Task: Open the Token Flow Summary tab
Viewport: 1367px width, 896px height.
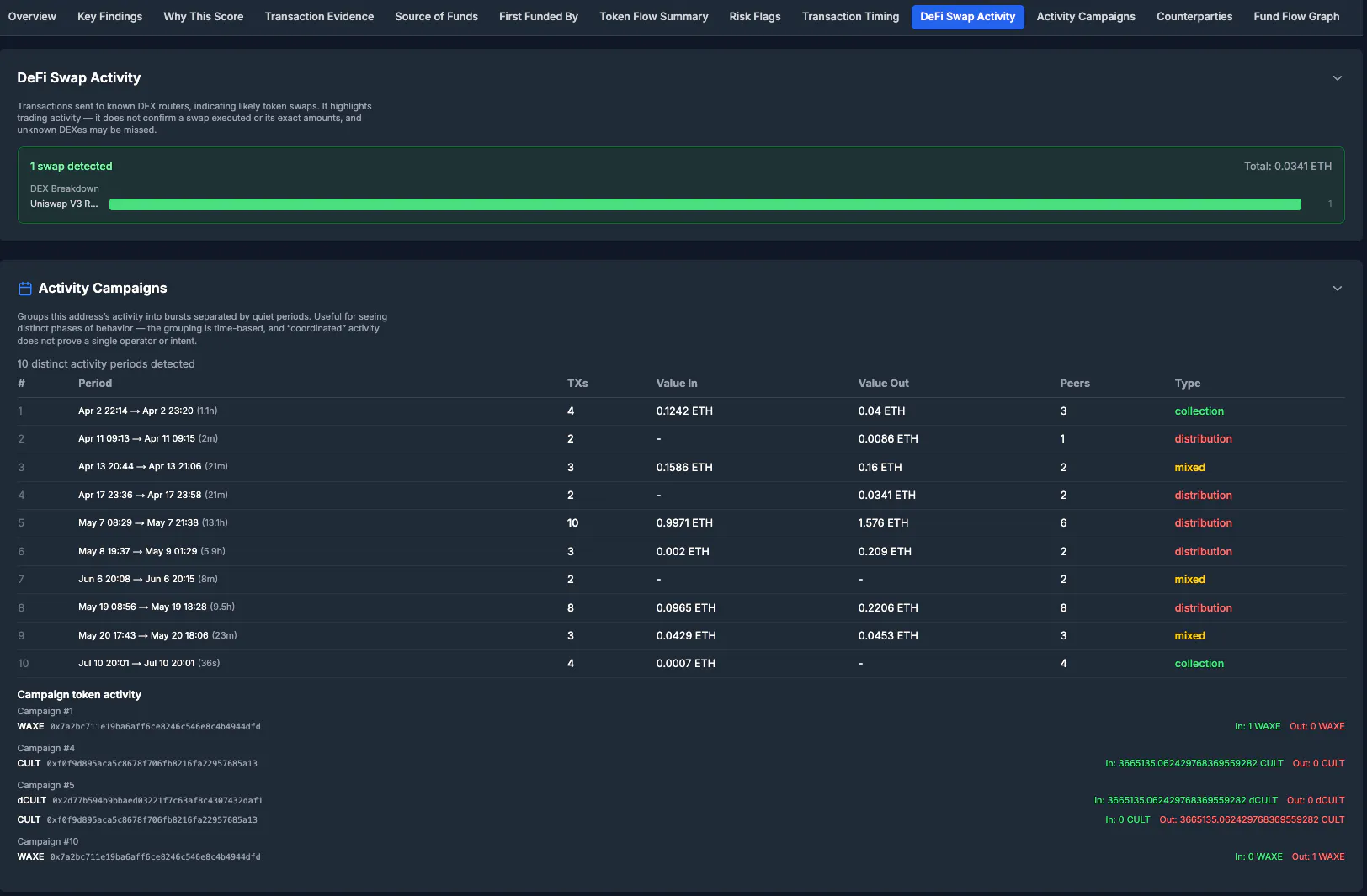Action: (x=653, y=17)
